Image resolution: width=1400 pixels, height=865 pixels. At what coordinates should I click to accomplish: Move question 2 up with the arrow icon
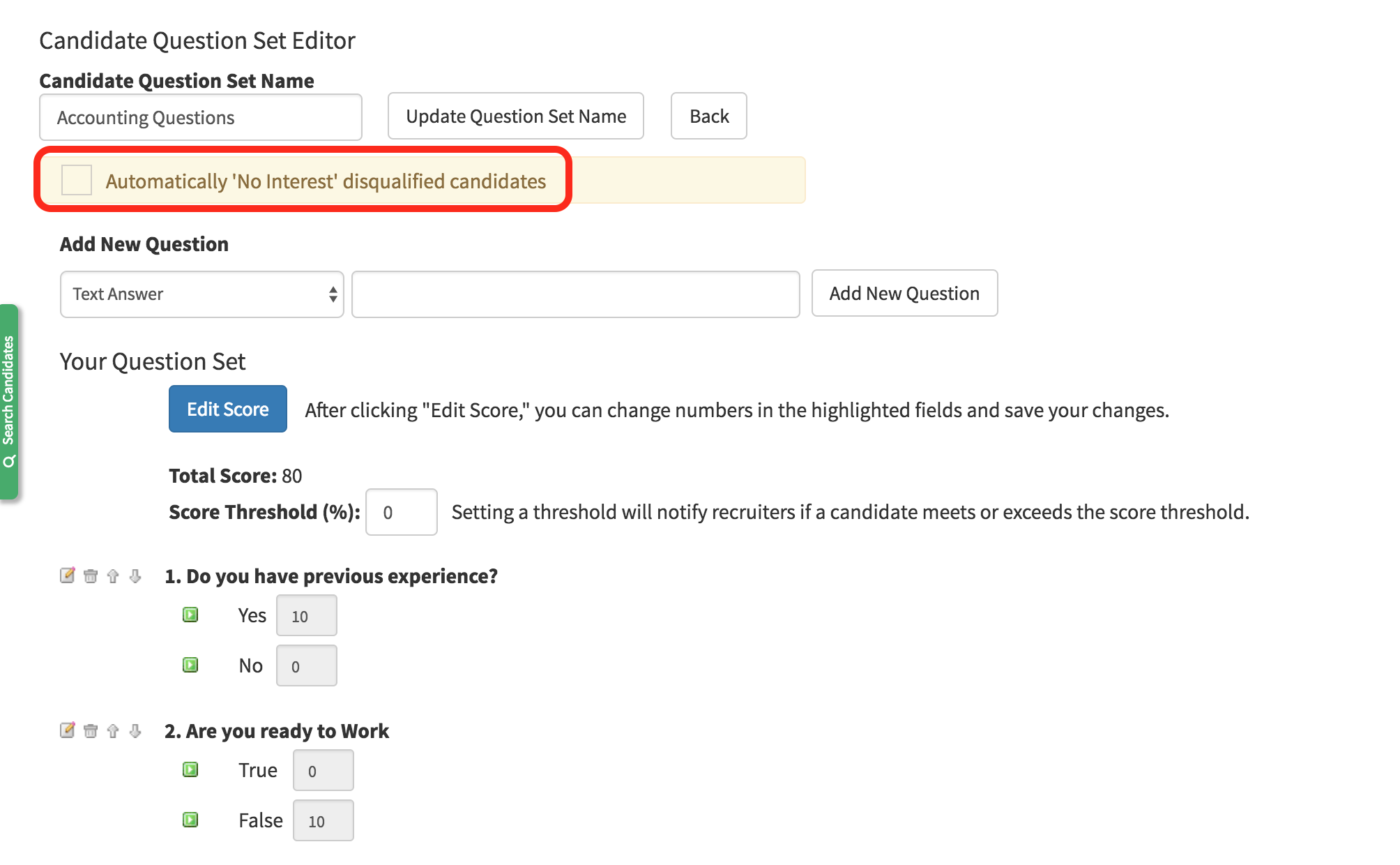click(x=113, y=731)
